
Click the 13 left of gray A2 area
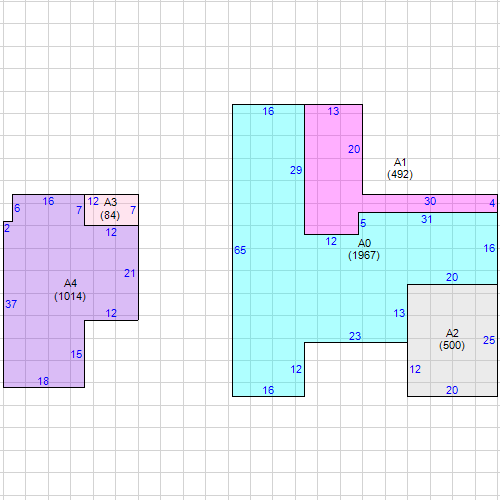399,313
